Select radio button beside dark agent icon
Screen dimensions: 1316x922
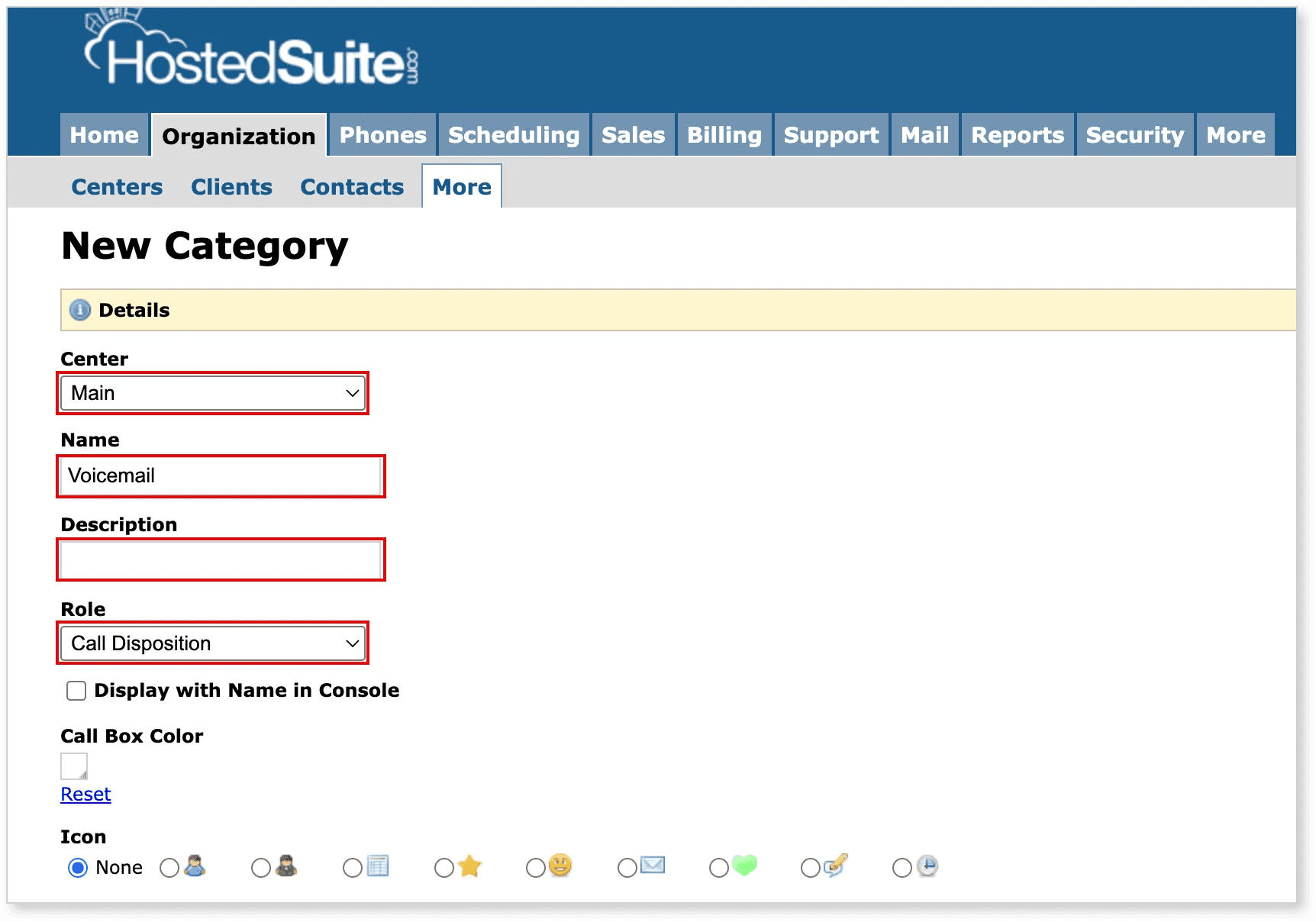click(261, 868)
